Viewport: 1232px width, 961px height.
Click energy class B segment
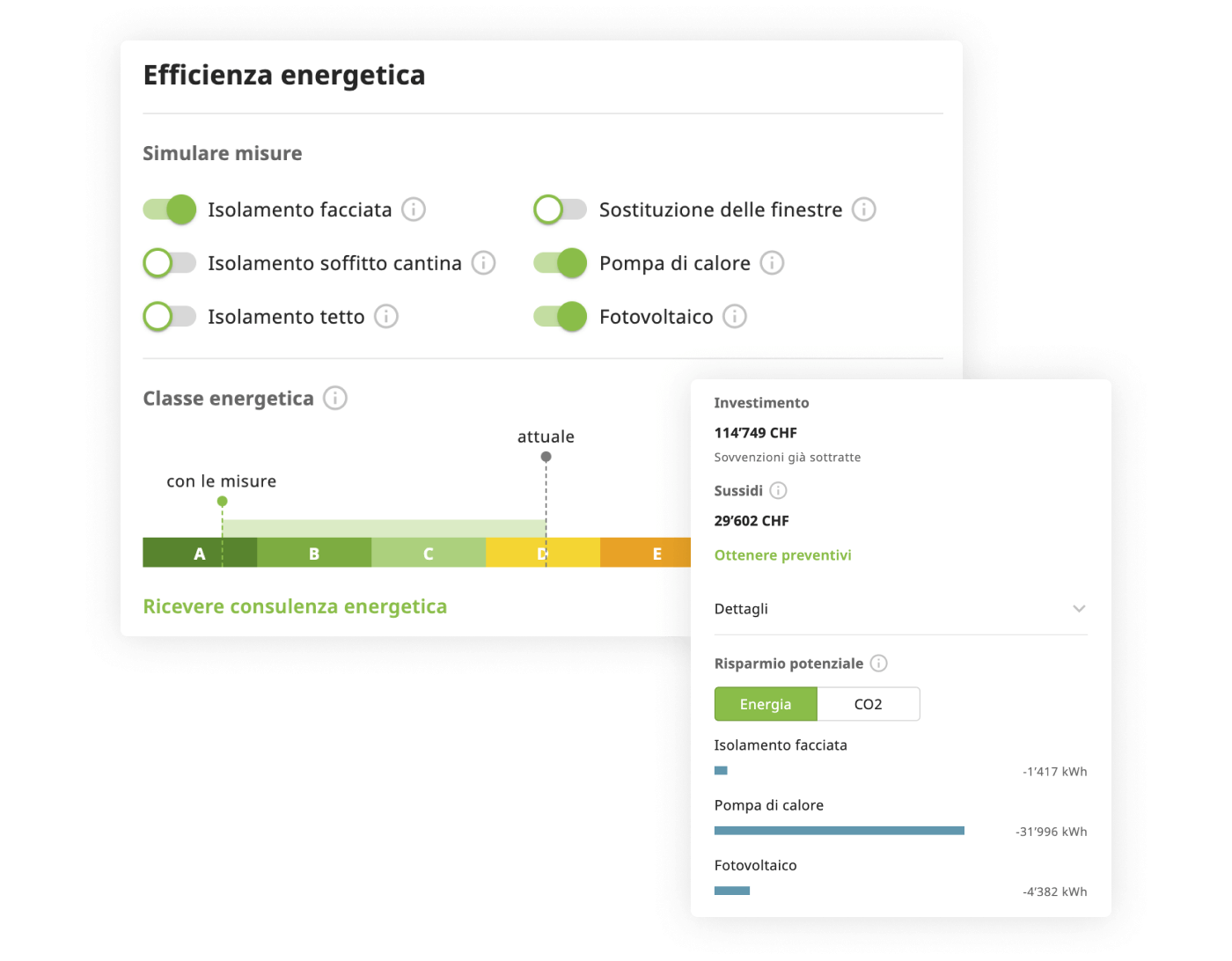click(314, 554)
